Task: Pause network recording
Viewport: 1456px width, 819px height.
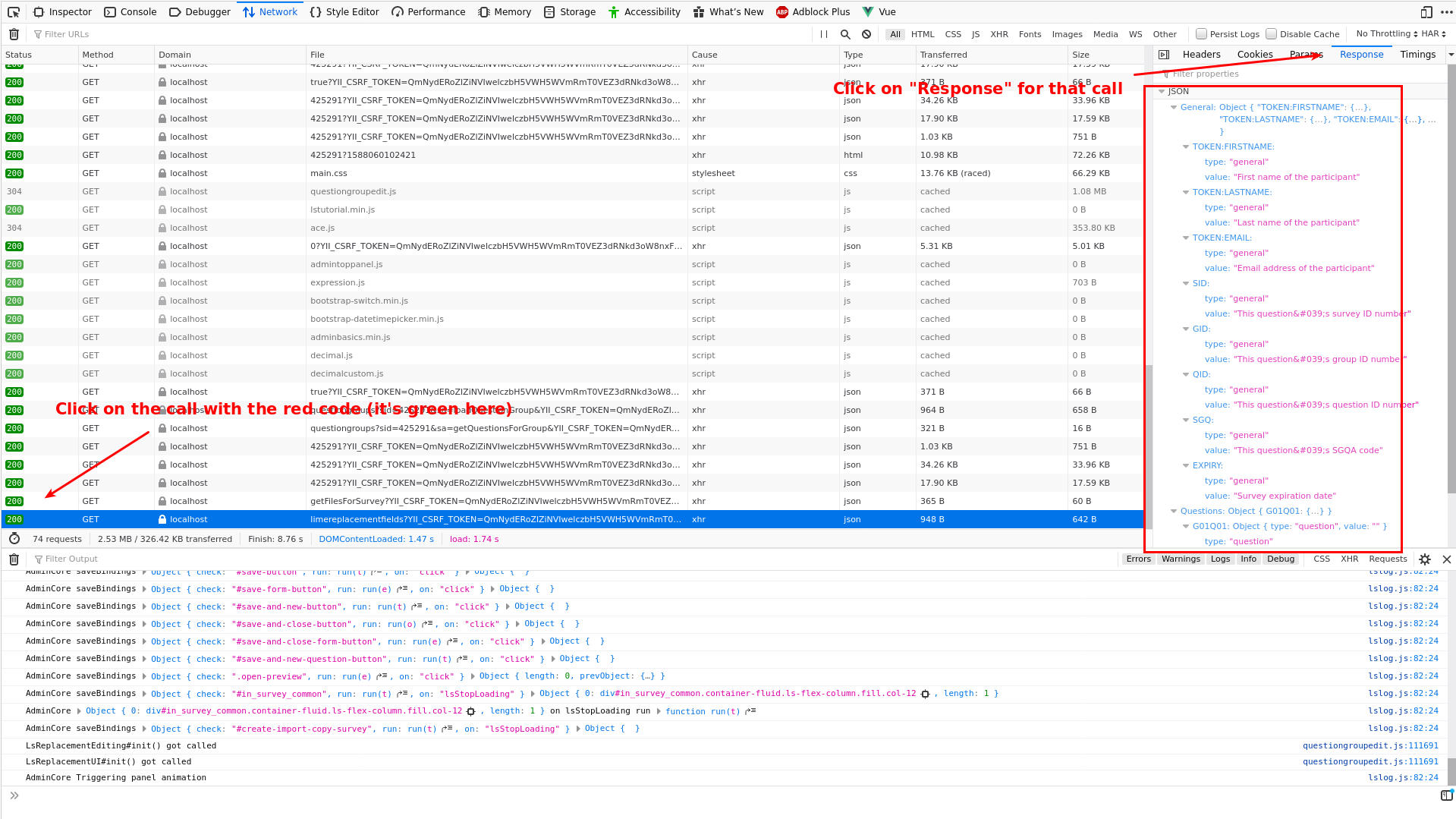Action: [824, 34]
